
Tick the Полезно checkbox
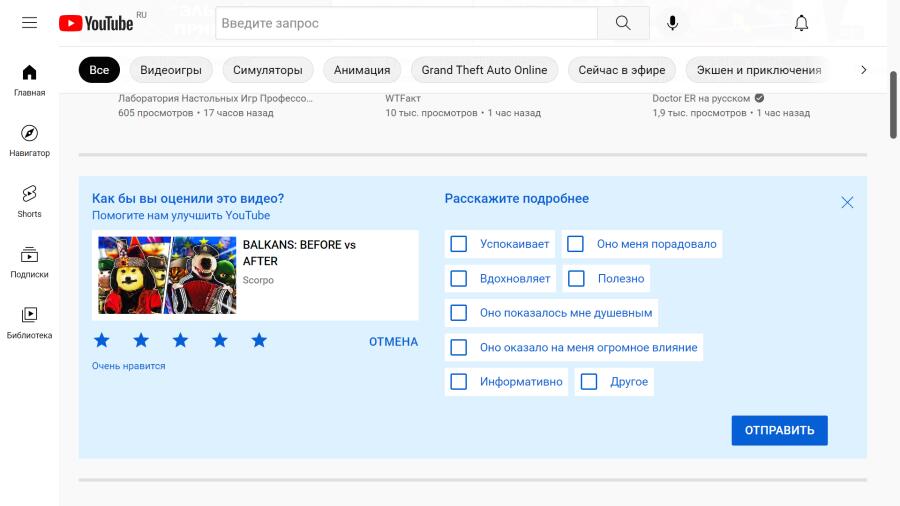tap(576, 278)
